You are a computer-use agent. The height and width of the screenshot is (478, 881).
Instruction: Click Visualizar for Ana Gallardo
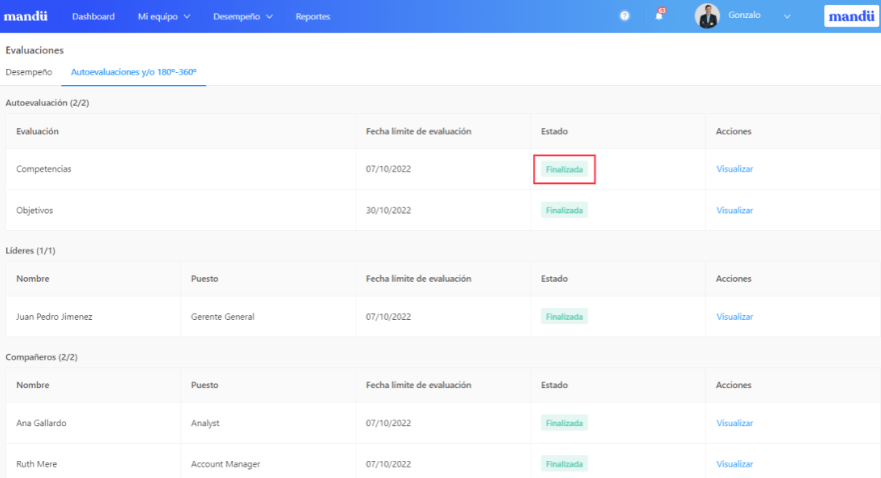pyautogui.click(x=734, y=423)
